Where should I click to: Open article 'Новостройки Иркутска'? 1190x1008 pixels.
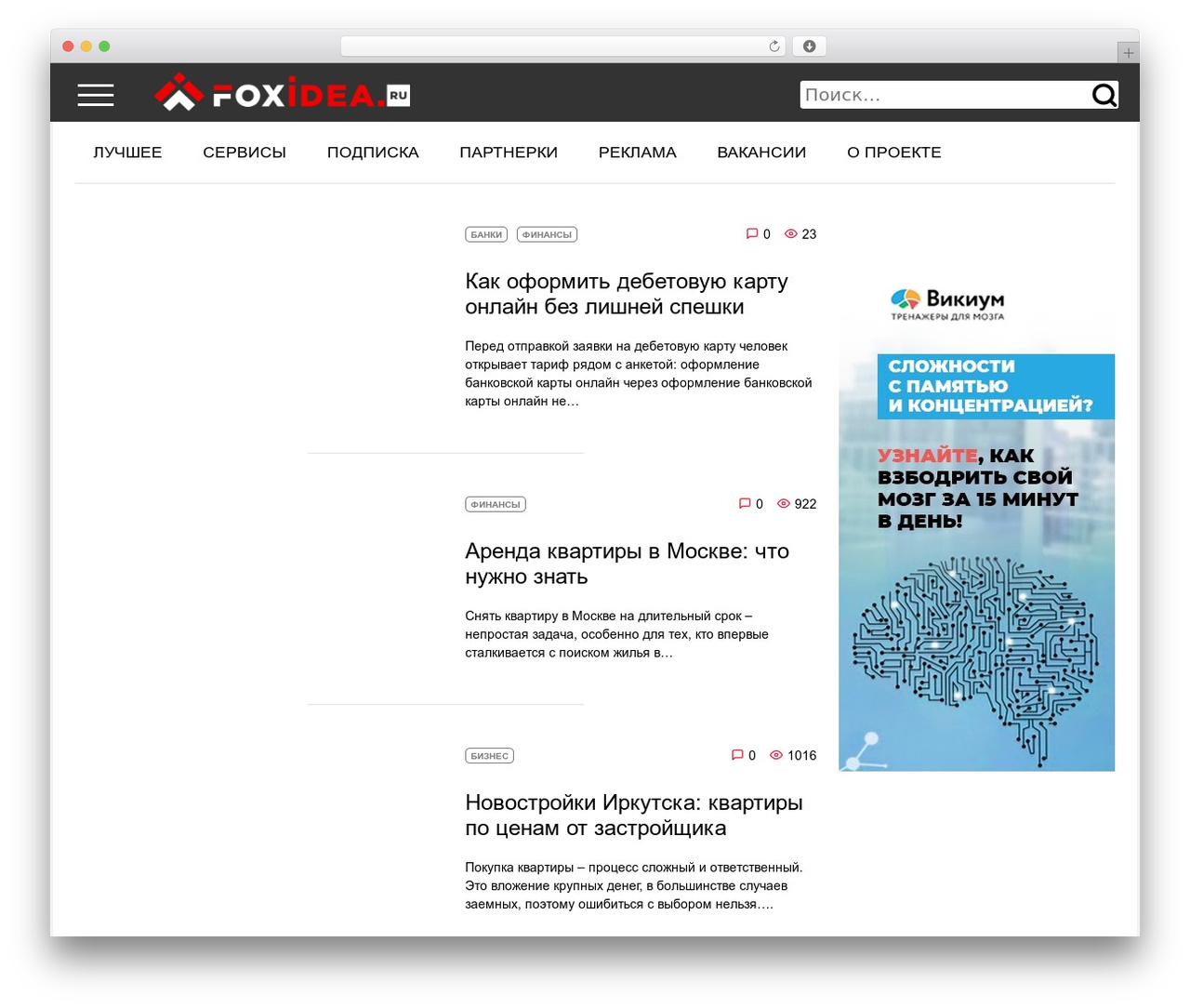[633, 816]
